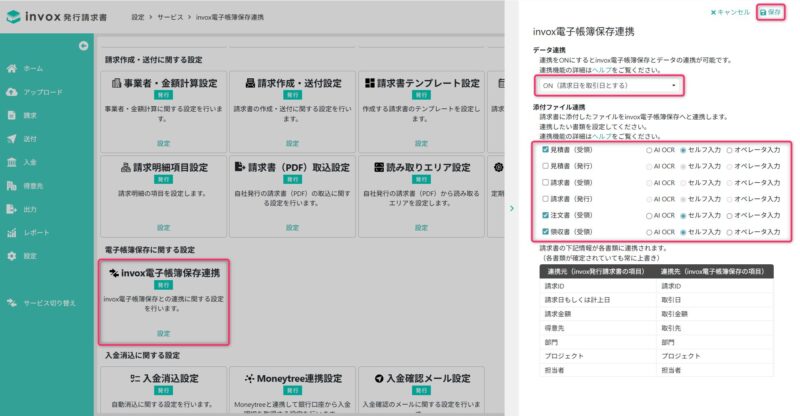
Task: Select オペレータ入力 for 注文書(受領)
Action: (x=730, y=215)
